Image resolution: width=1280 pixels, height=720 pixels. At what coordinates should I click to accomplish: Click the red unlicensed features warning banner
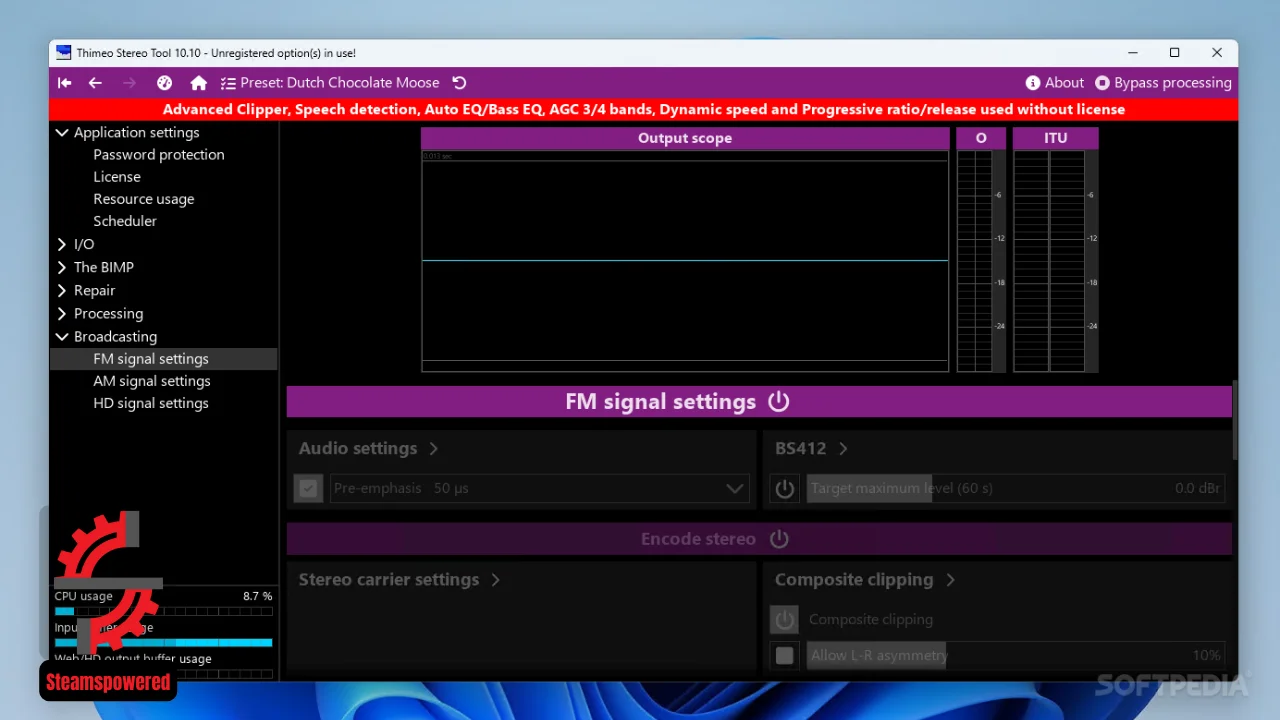[644, 110]
